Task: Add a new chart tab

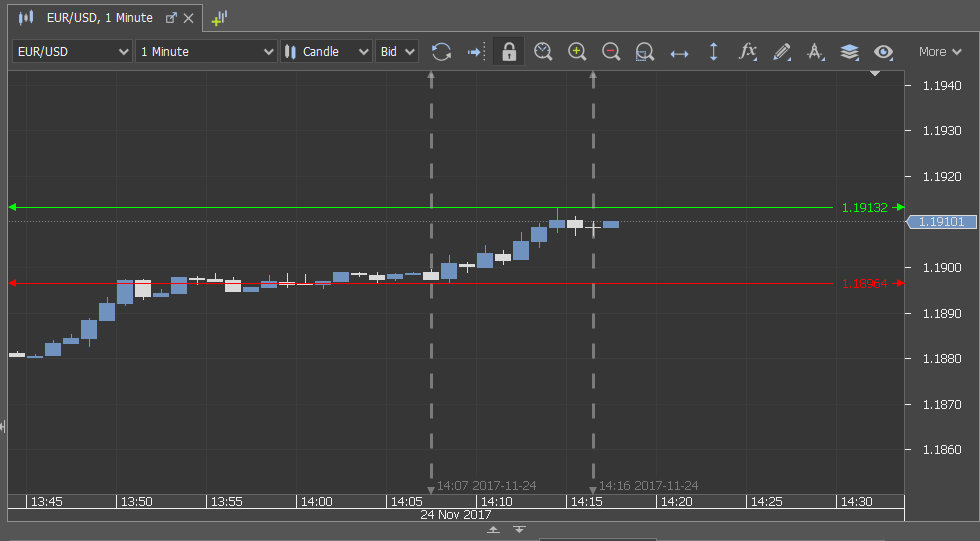Action: pos(219,18)
